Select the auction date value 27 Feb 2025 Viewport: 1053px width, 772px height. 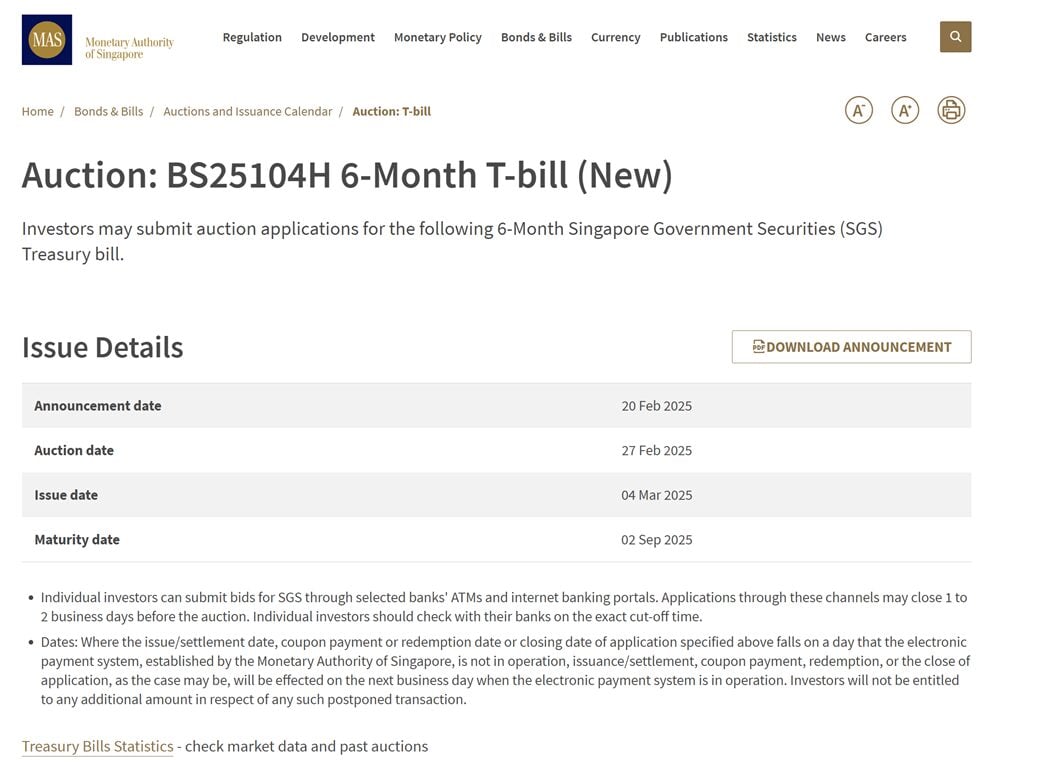point(657,450)
